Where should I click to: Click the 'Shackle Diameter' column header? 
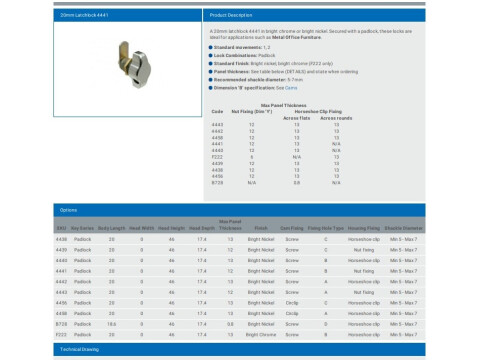[403, 228]
